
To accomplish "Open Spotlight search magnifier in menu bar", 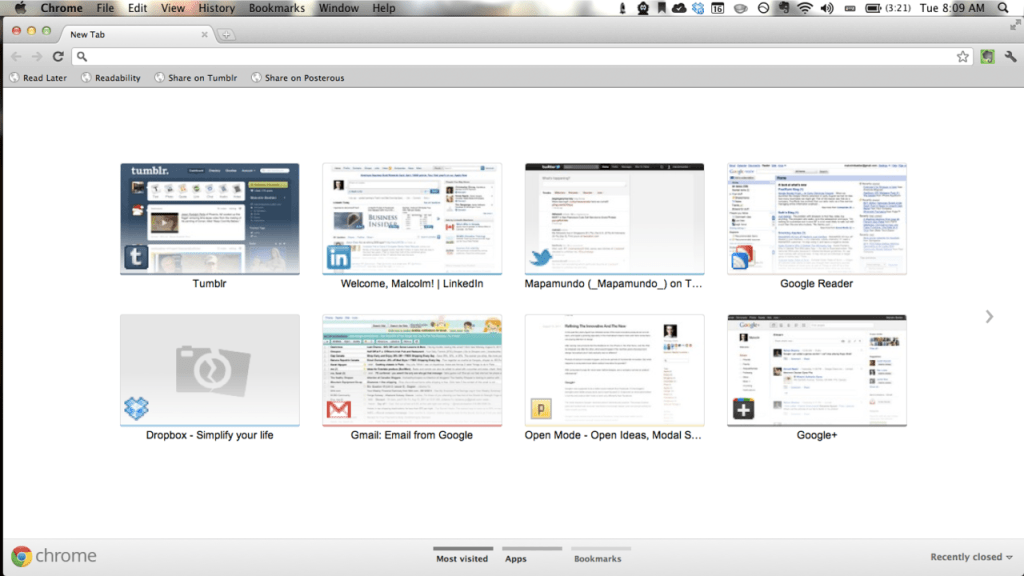I will 1003,8.
